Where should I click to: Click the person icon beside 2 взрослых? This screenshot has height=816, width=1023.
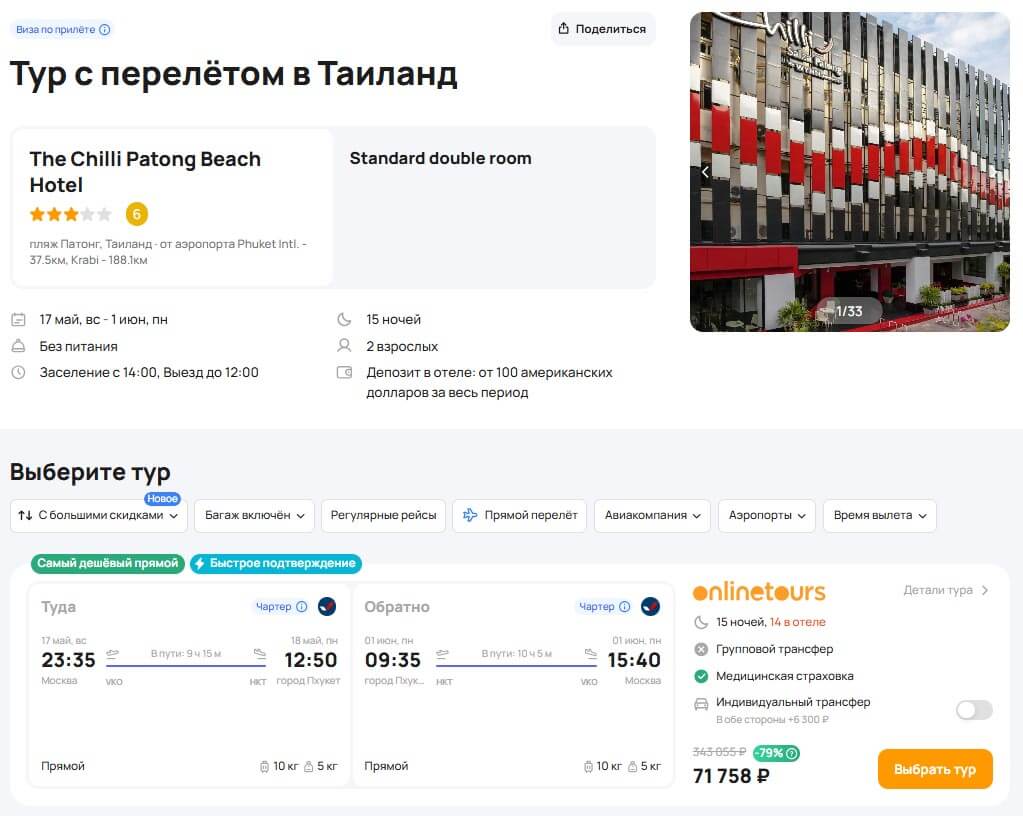point(344,346)
